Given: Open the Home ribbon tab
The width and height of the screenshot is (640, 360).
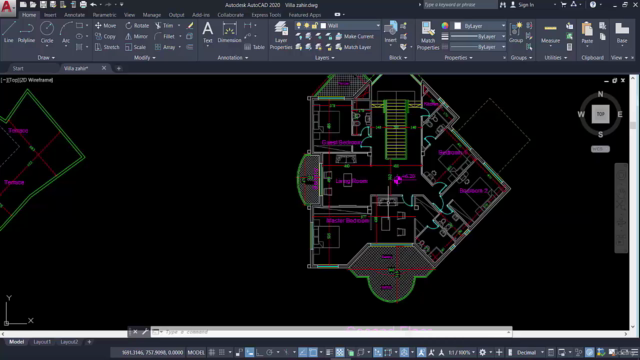Looking at the screenshot, I should coord(29,15).
